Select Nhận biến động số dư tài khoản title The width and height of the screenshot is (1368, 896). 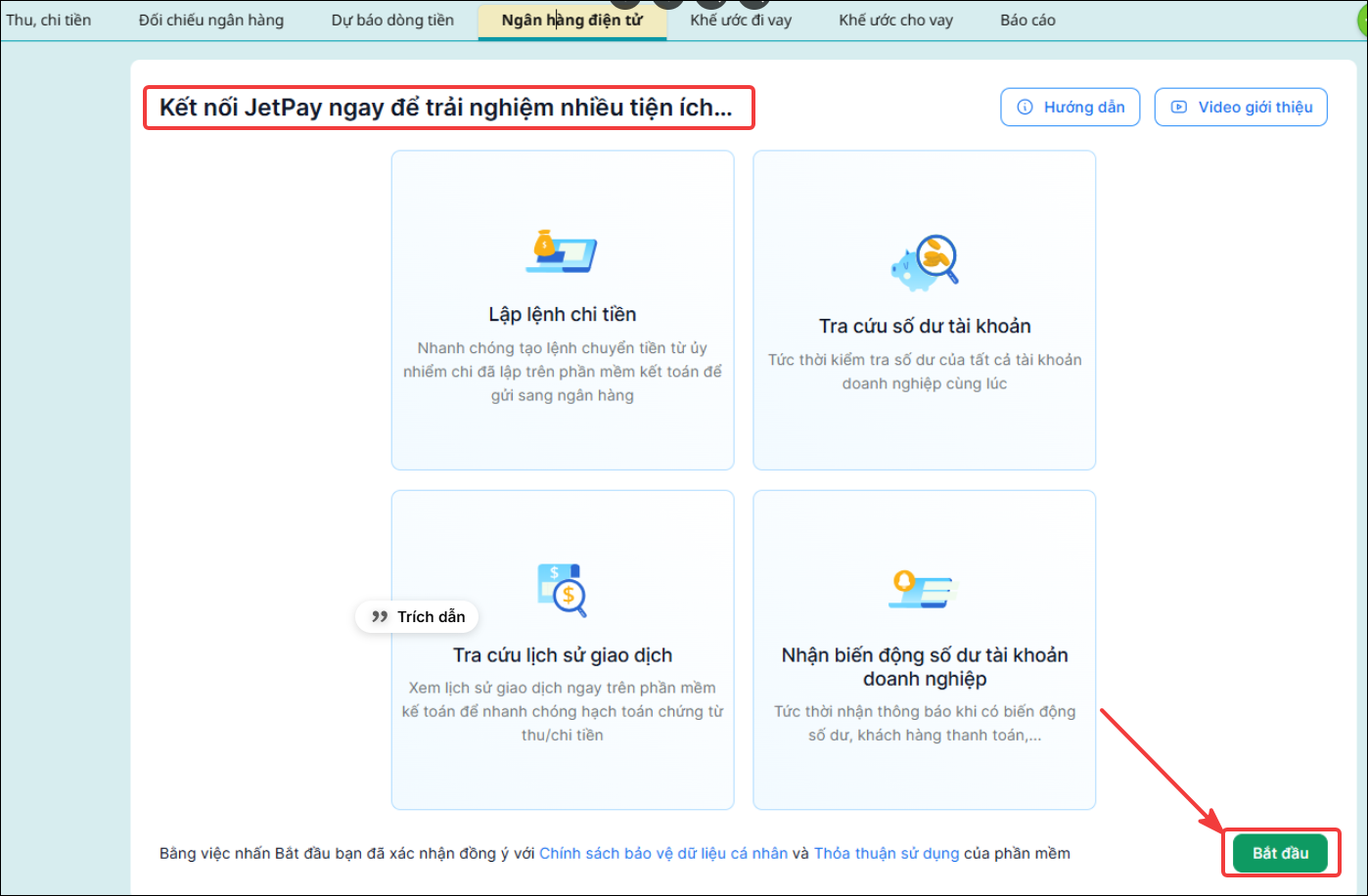point(925,667)
